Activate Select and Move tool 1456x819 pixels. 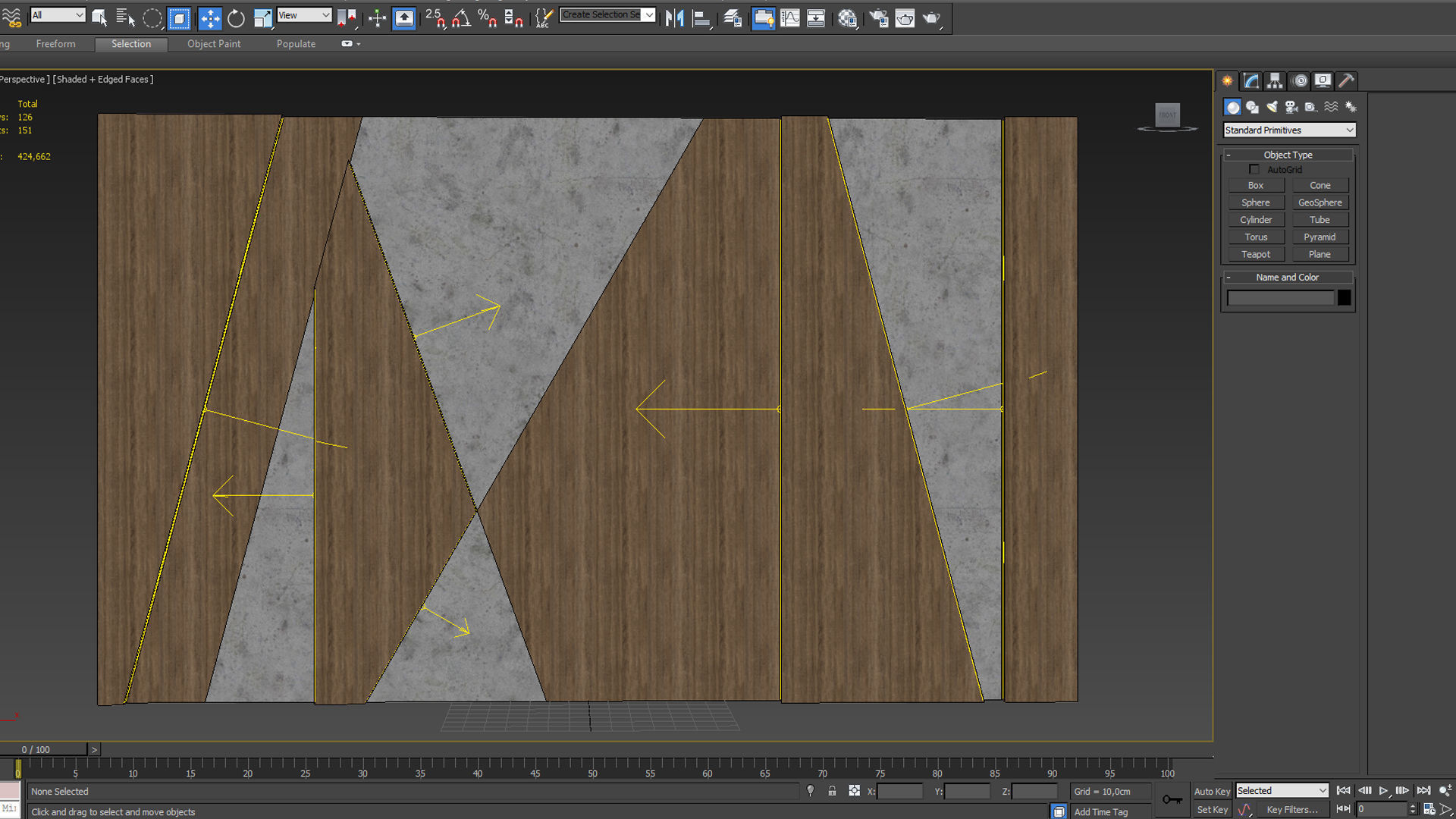tap(209, 17)
